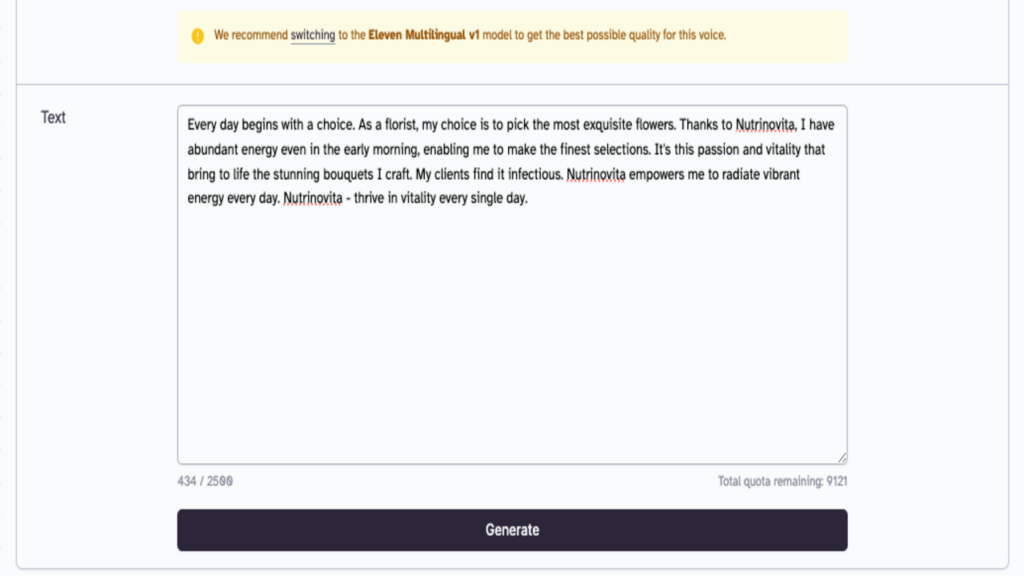Click the "Text" field label
The image size is (1024, 576).
click(x=53, y=117)
